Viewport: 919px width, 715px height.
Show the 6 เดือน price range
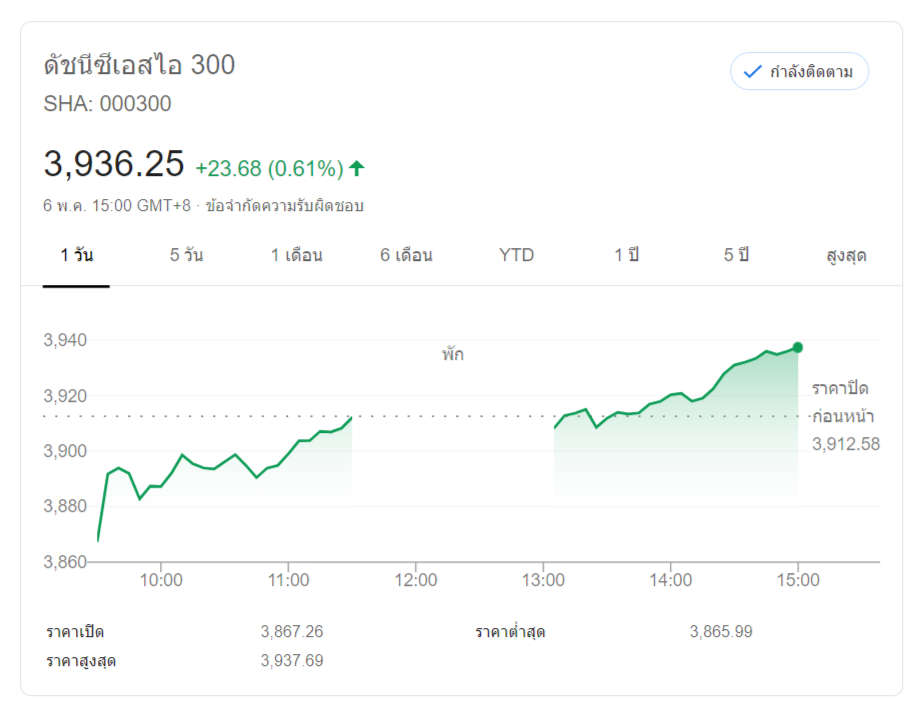[x=406, y=255]
